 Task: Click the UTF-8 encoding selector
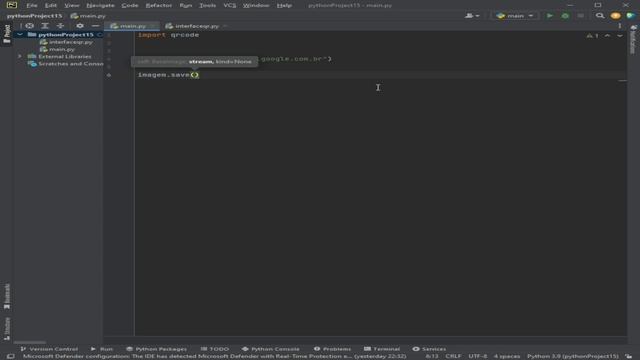click(478, 356)
